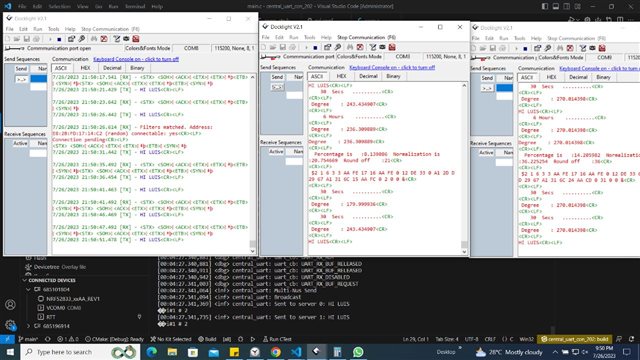Switch to Binary tab in middle Docklight
640x360 pixels.
pos(393,76)
